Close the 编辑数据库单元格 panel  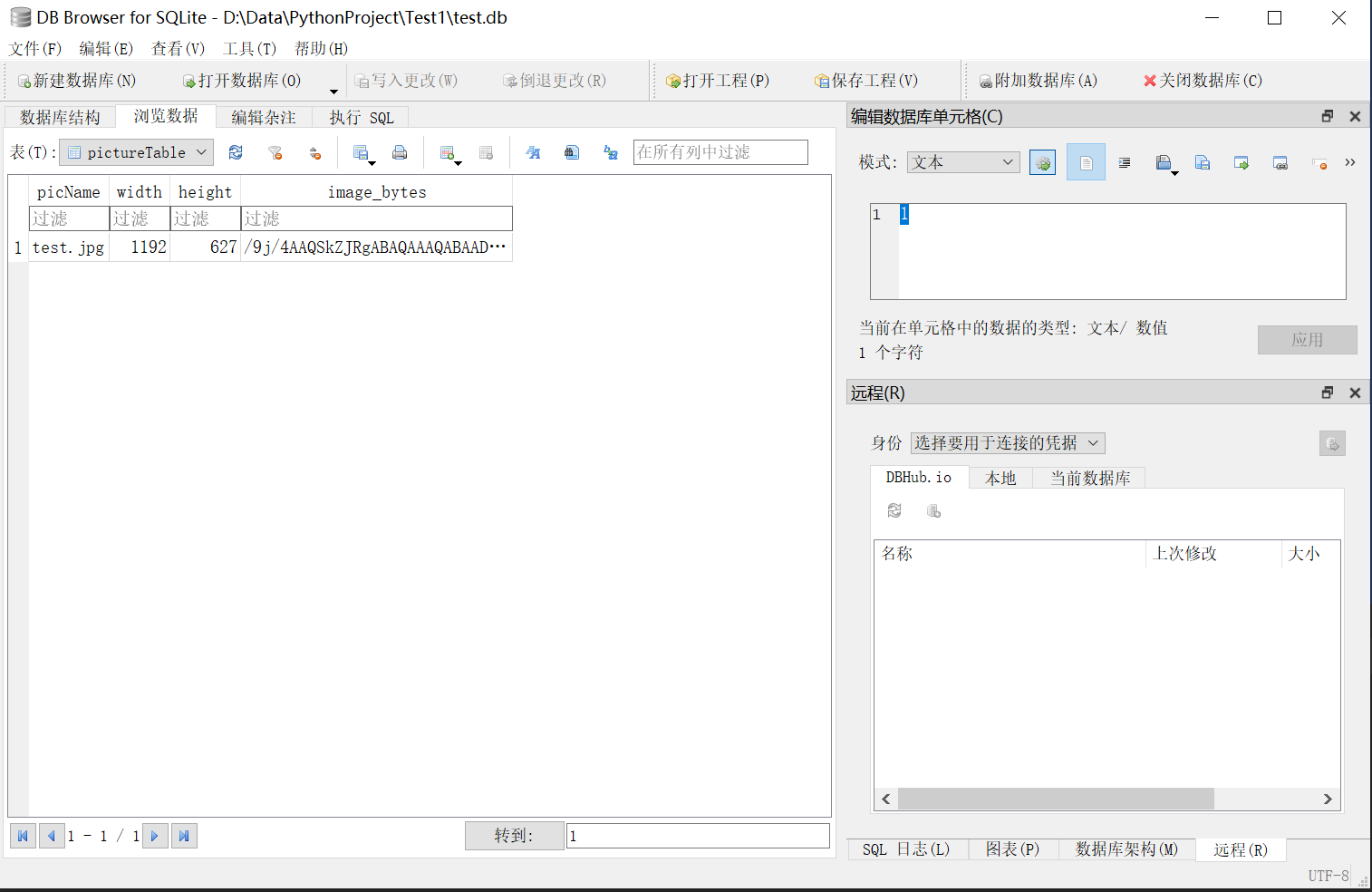point(1355,116)
